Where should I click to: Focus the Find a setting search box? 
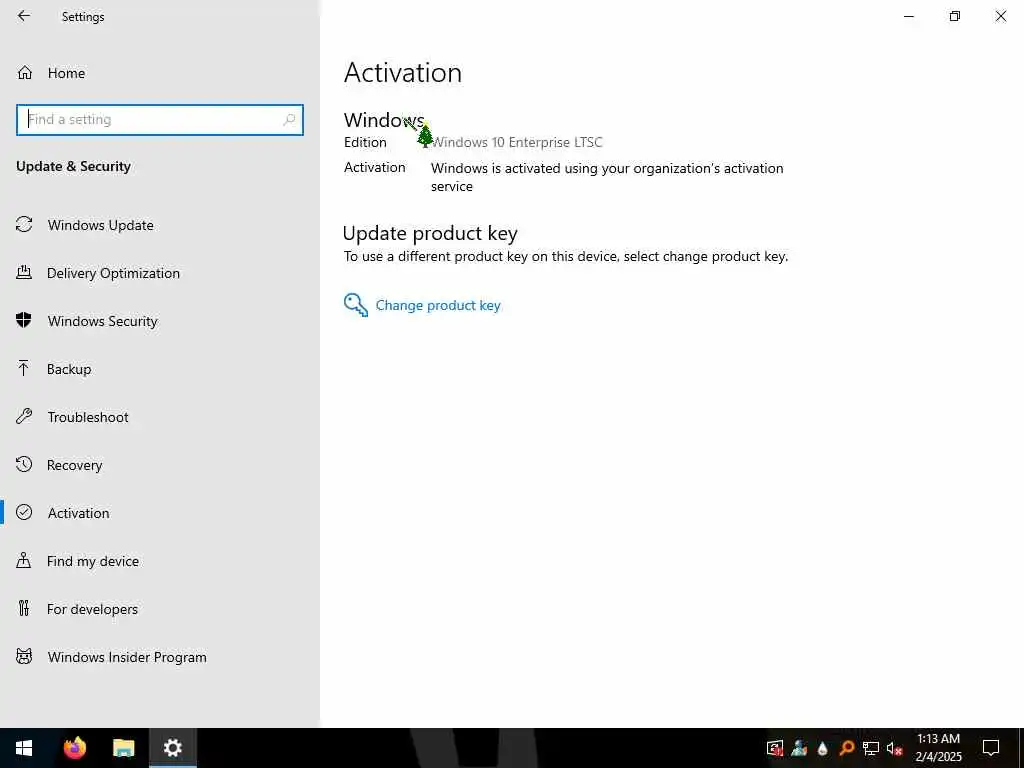[160, 120]
